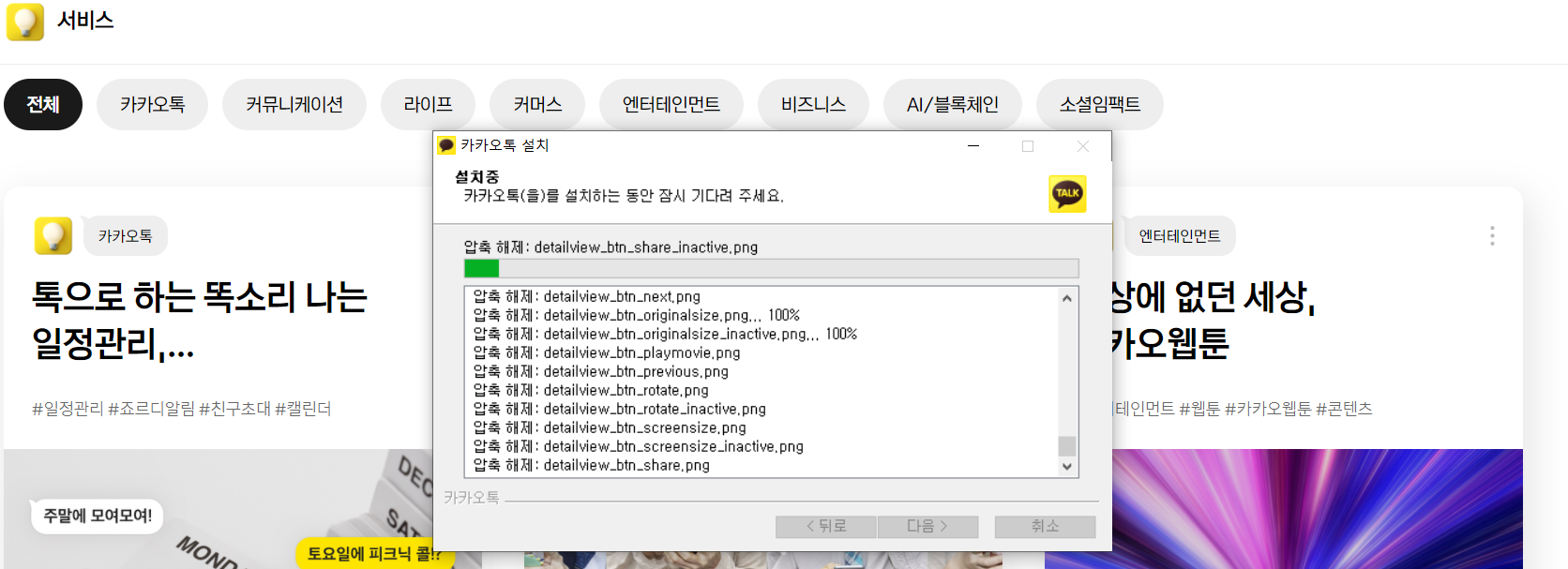Screen dimensions: 1568x569
Task: Click the #조르디알림 hashtag
Action: 152,409
